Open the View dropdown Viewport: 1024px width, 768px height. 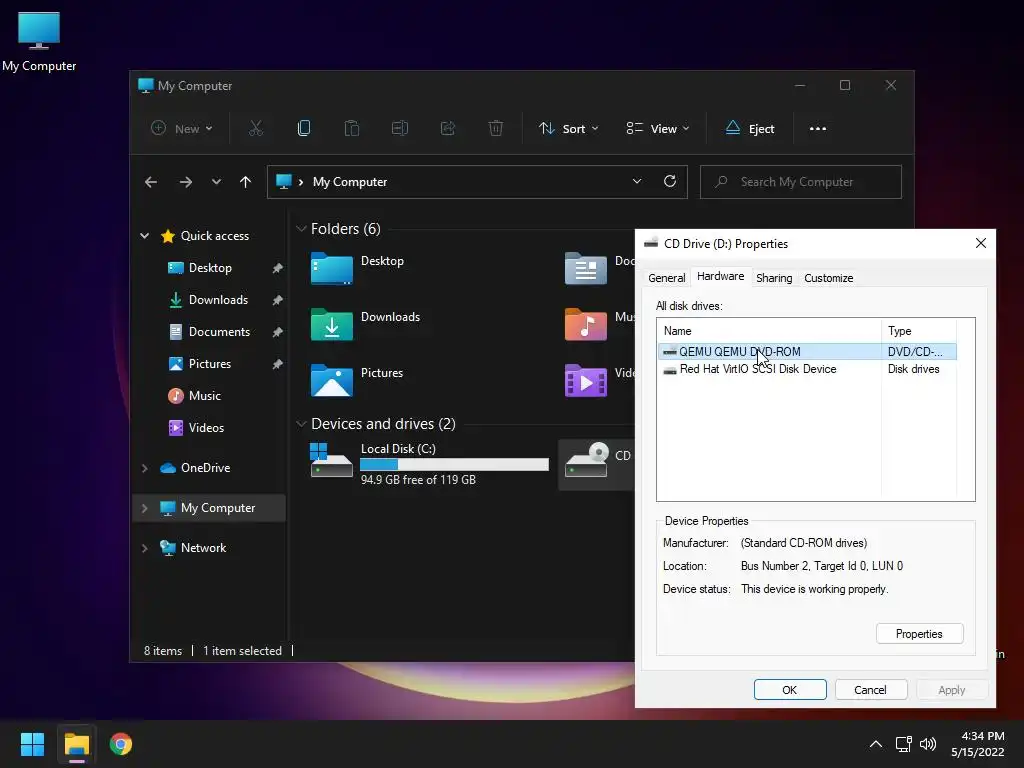[x=658, y=129]
